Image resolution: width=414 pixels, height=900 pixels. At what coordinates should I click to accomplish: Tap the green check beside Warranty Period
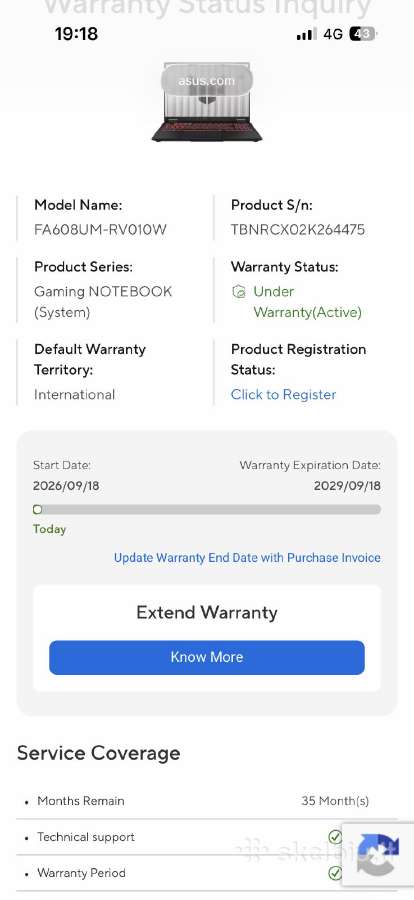pos(335,873)
